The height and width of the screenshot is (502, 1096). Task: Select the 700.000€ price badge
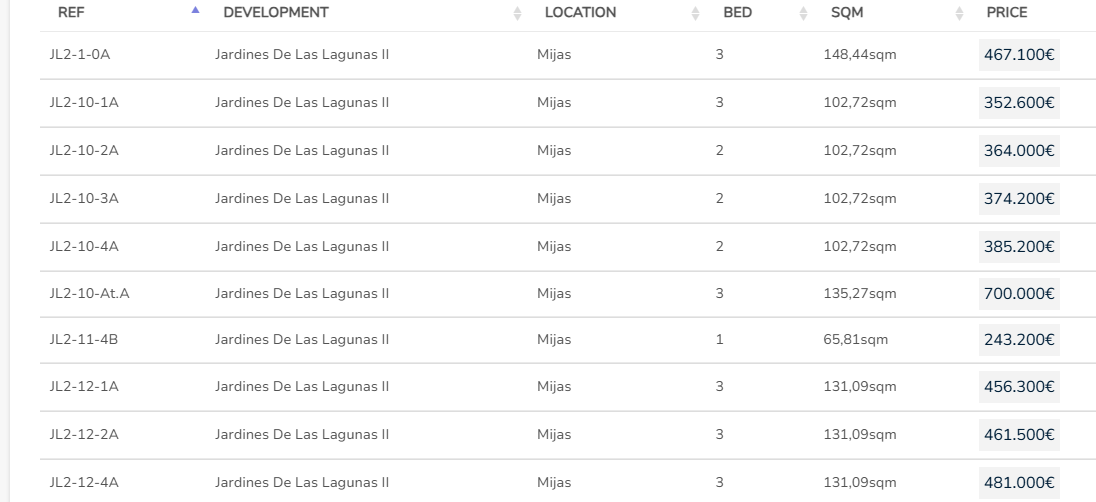[x=1019, y=294]
